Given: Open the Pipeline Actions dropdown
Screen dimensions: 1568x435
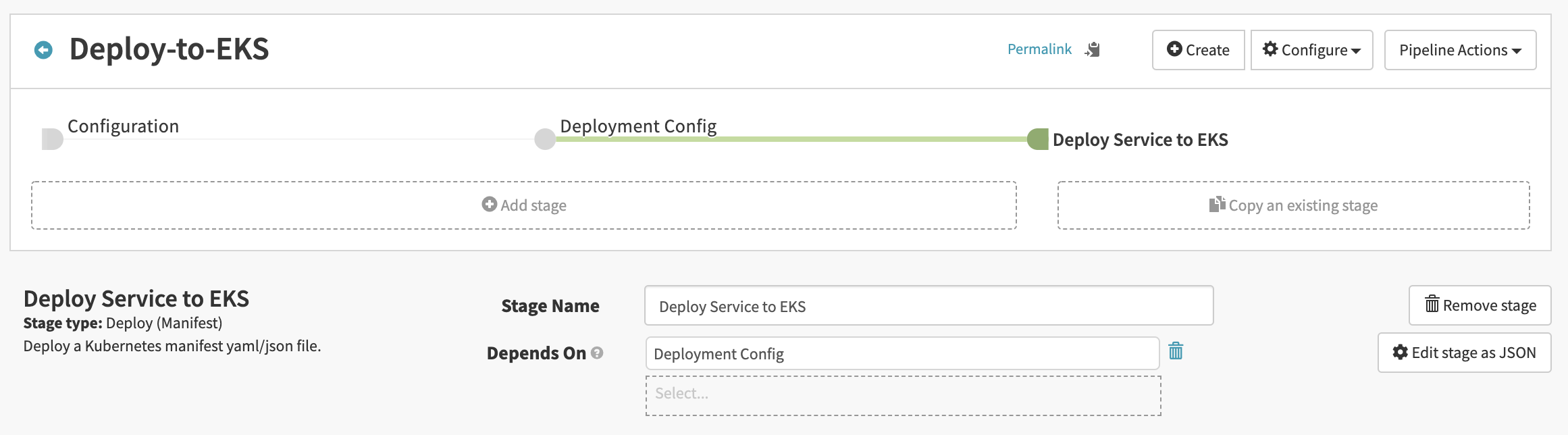Looking at the screenshot, I should coord(1460,50).
